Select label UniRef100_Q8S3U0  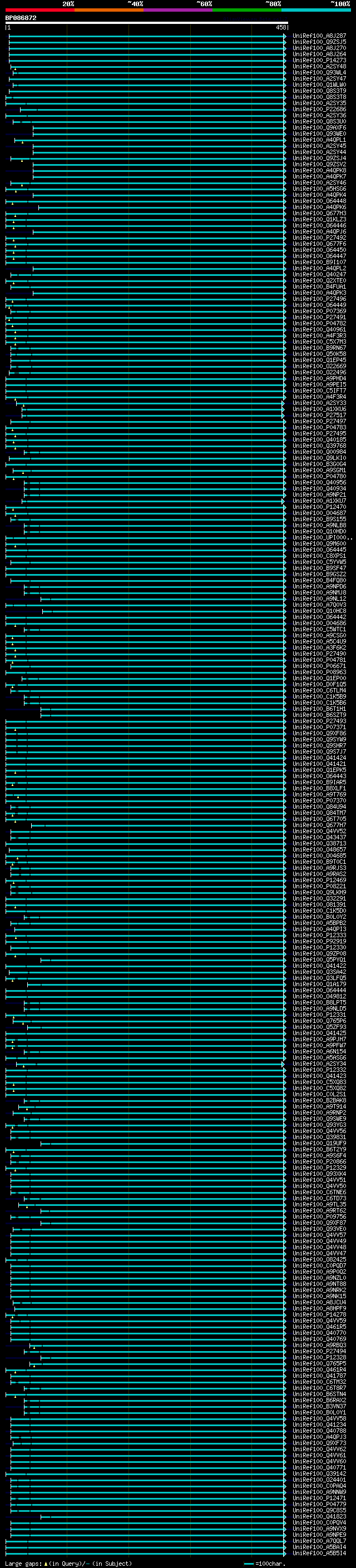coord(319,122)
